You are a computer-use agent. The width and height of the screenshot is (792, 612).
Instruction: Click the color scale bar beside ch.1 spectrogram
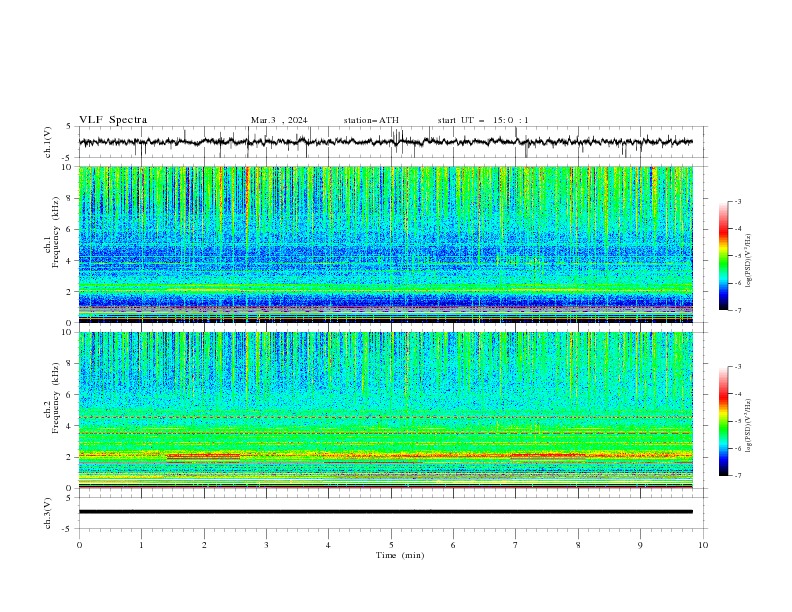(723, 256)
